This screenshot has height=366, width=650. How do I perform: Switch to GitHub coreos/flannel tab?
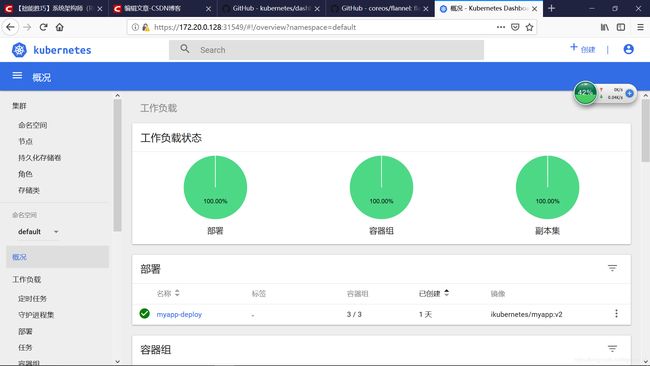381,8
